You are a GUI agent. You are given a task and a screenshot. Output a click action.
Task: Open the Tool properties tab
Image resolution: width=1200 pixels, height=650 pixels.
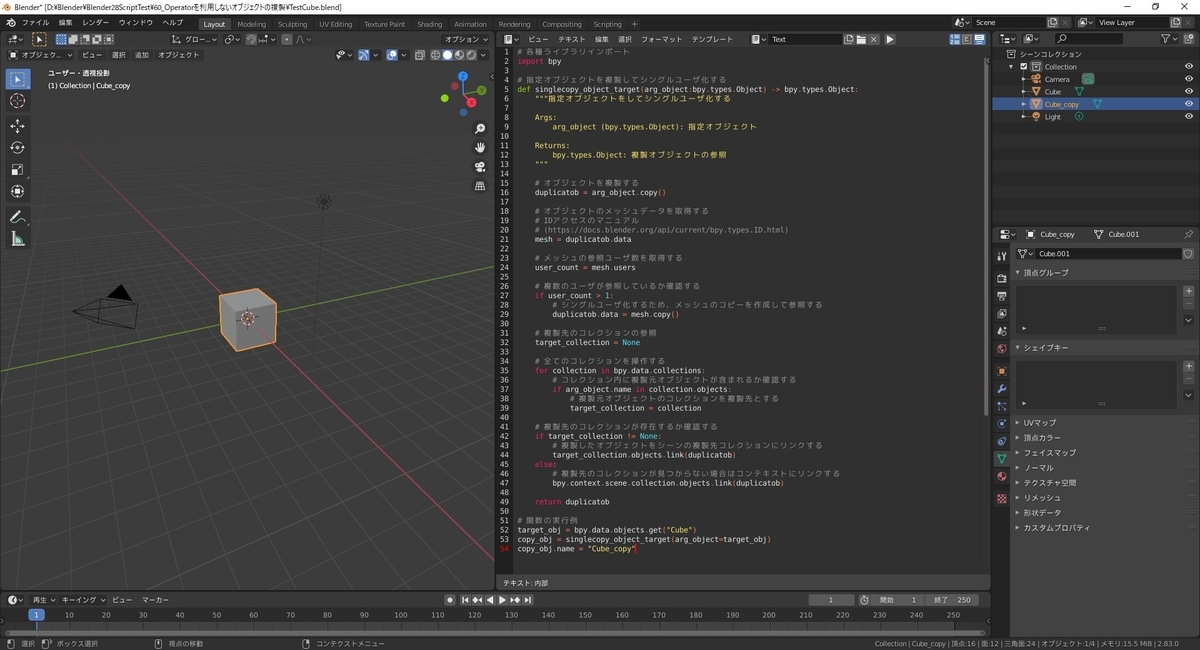(1001, 257)
